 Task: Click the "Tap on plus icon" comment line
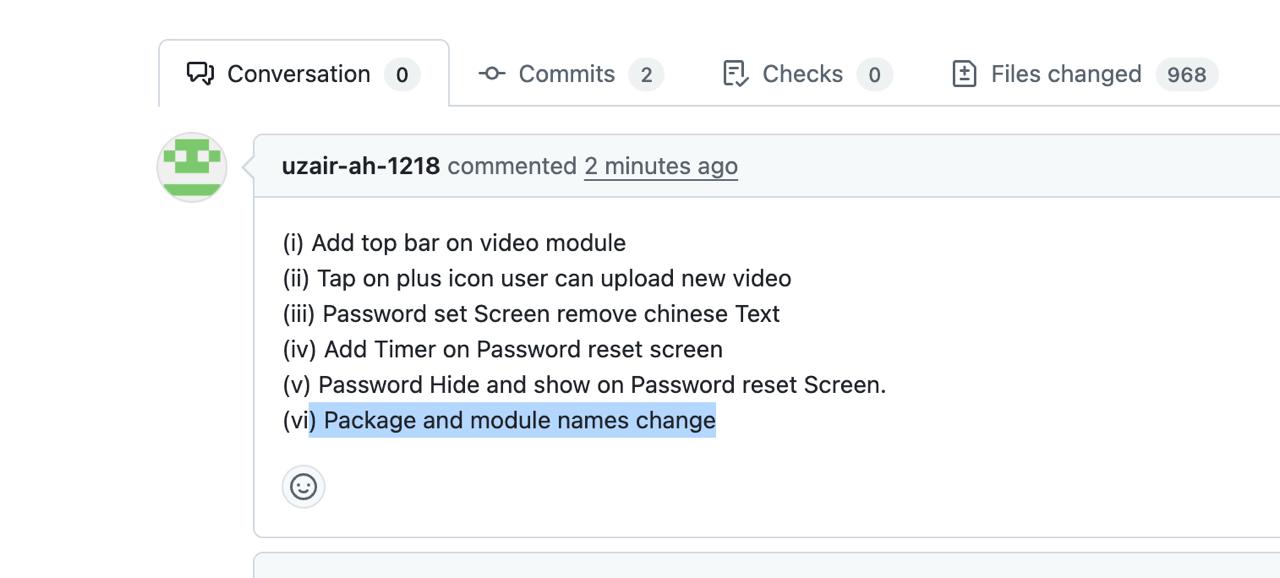(537, 278)
